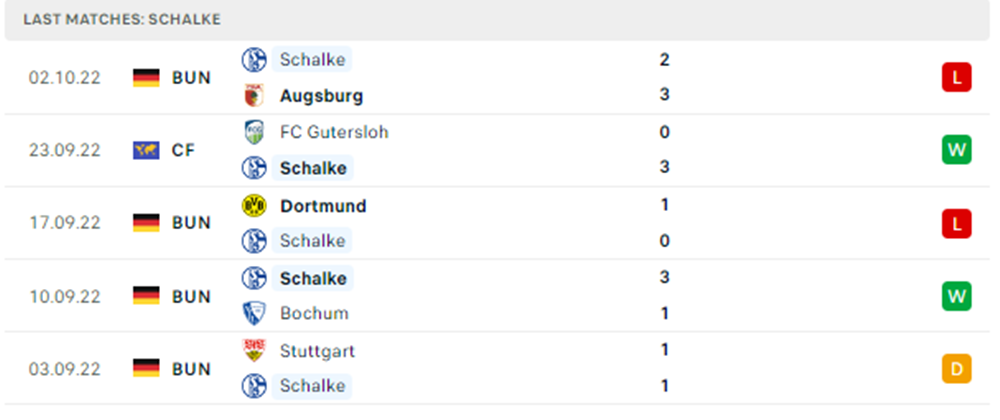
Task: Open the Stuttgart team link
Action: click(317, 351)
